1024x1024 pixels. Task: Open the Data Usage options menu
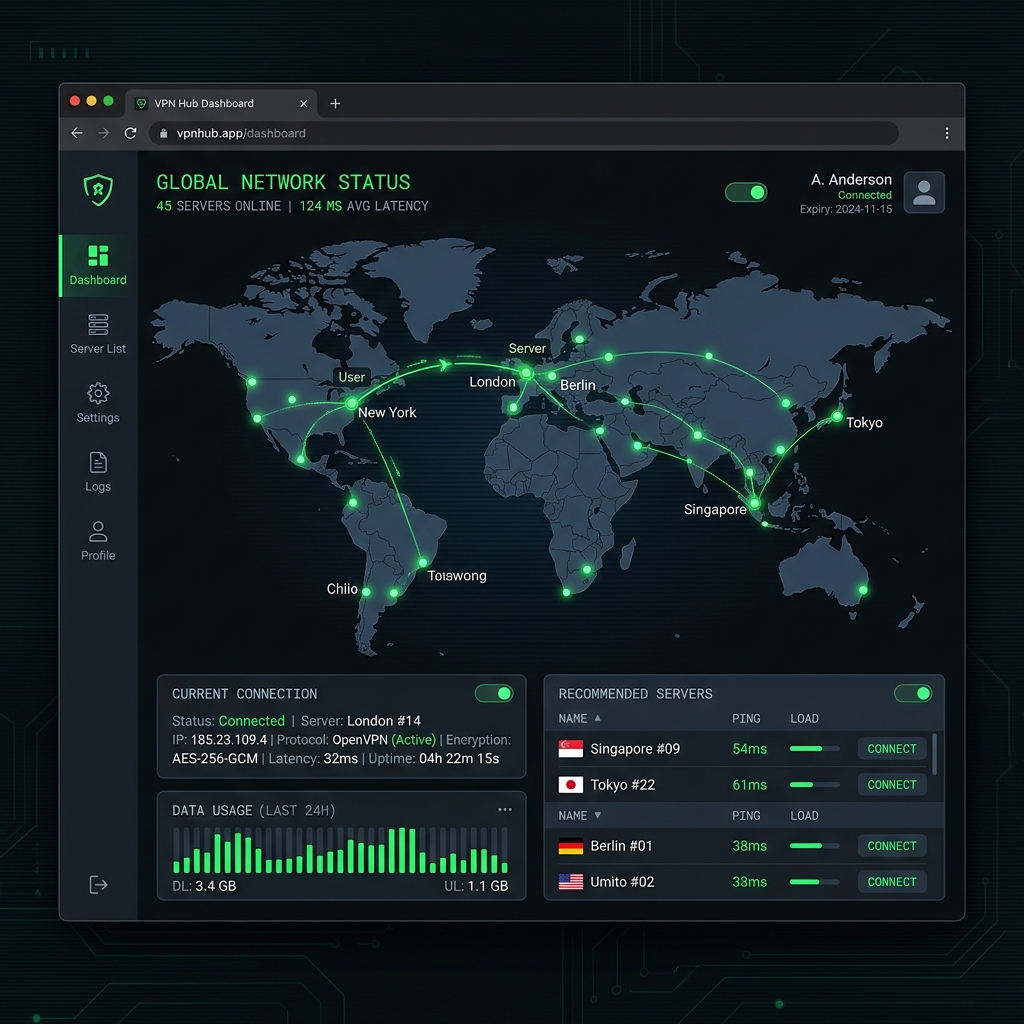(505, 809)
